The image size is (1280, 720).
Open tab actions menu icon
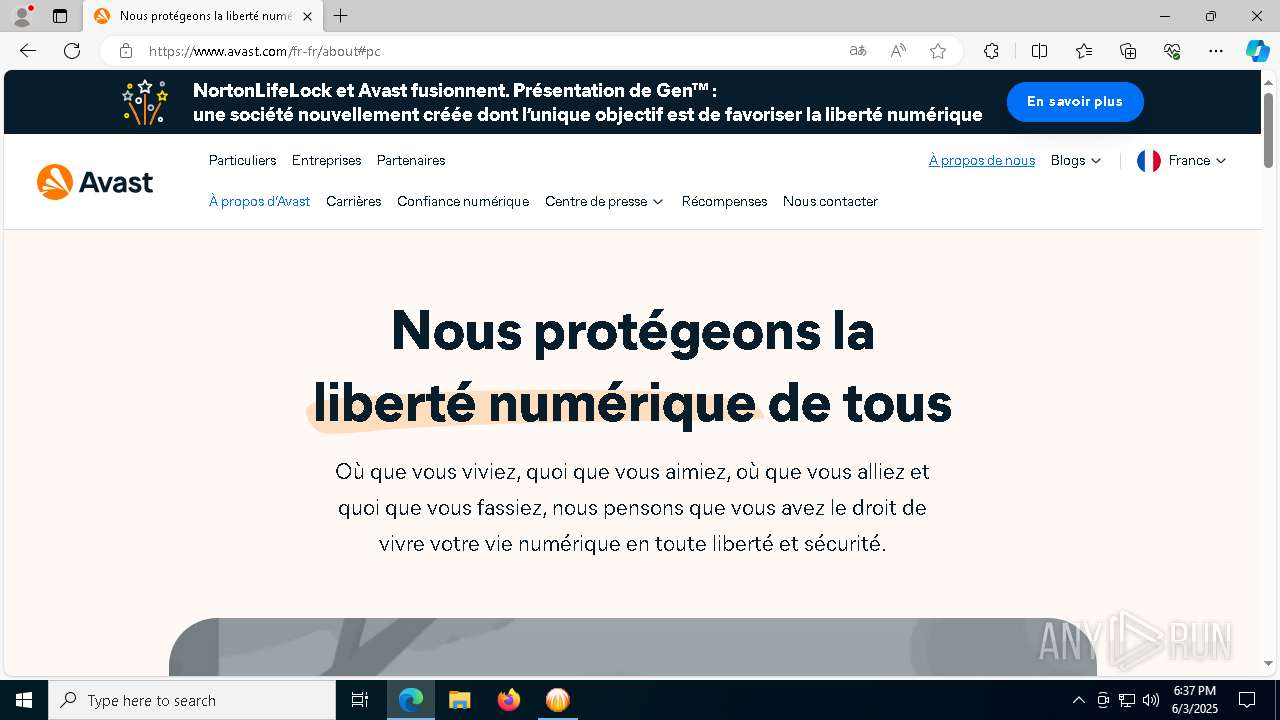(x=60, y=16)
